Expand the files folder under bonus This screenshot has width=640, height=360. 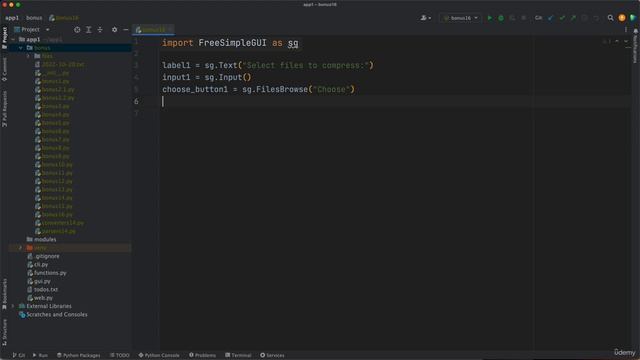[x=28, y=56]
